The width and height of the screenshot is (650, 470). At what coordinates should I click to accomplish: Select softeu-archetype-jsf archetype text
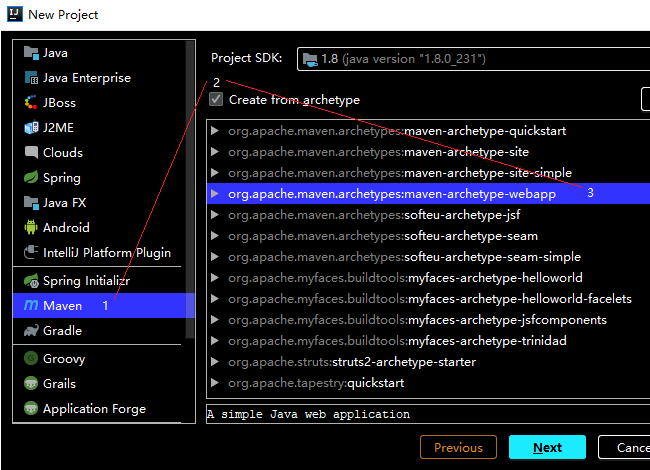pos(374,215)
